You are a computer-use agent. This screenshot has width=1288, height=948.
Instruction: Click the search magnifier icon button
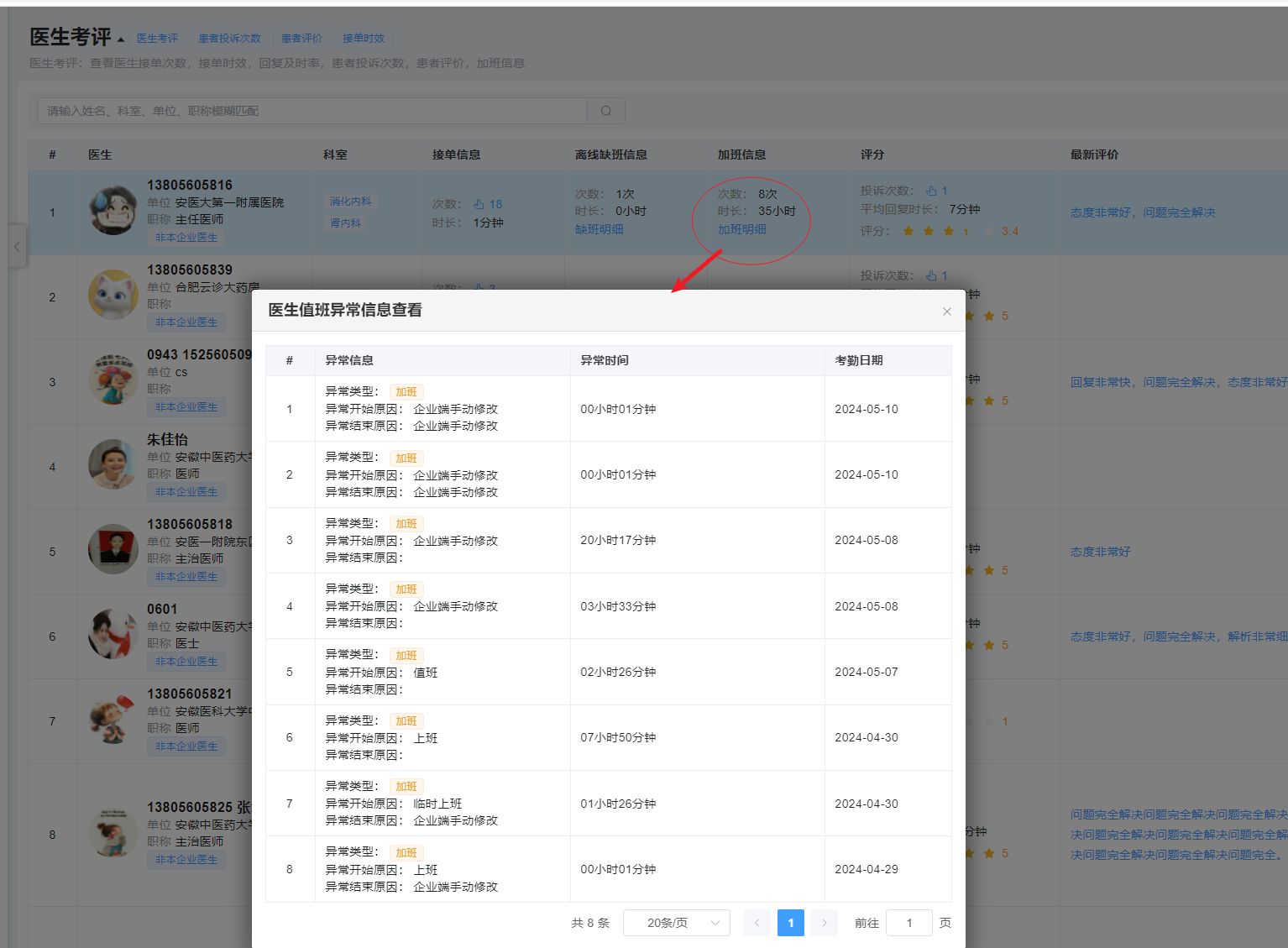point(606,111)
